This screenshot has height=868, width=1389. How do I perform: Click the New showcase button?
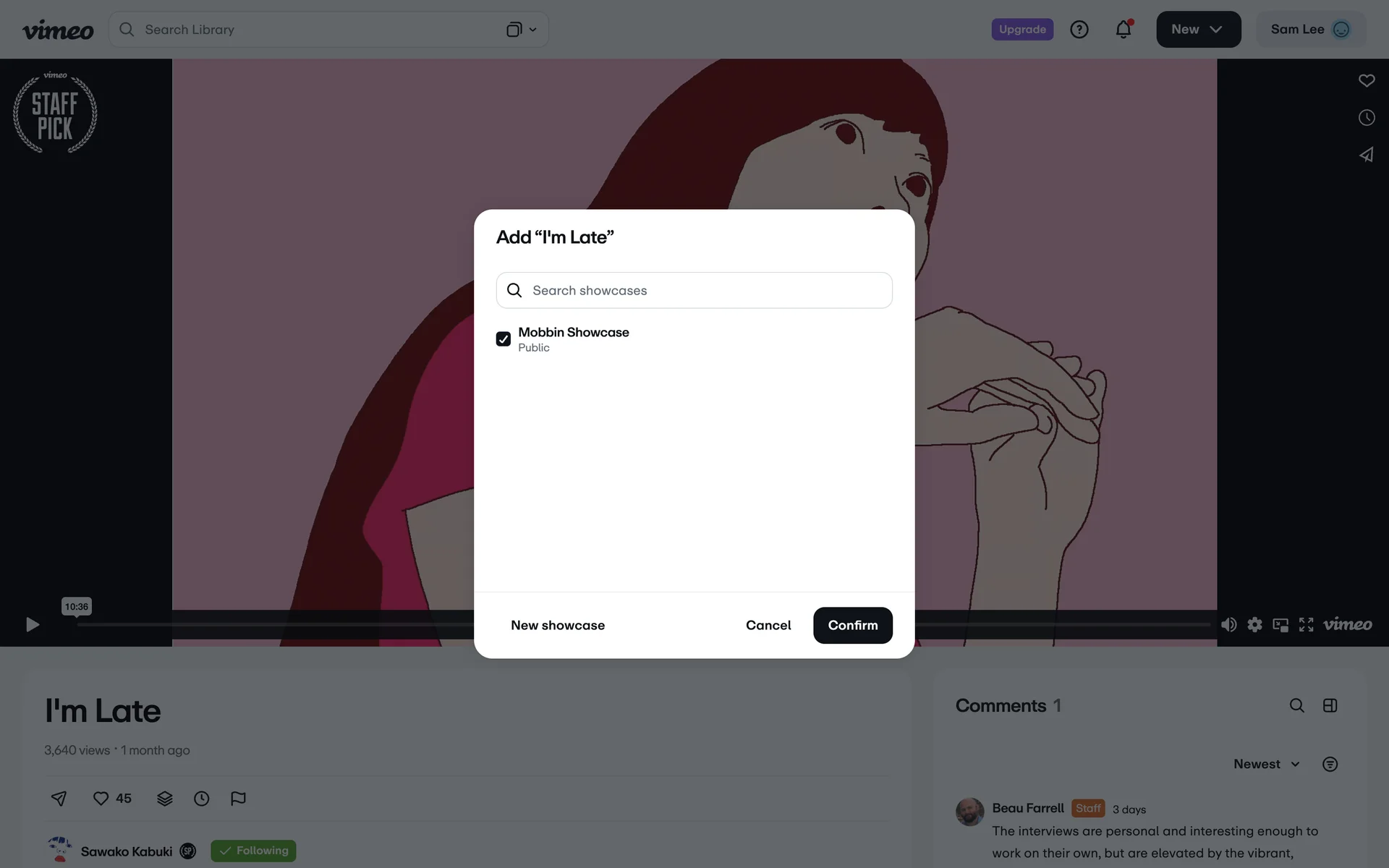click(x=558, y=626)
